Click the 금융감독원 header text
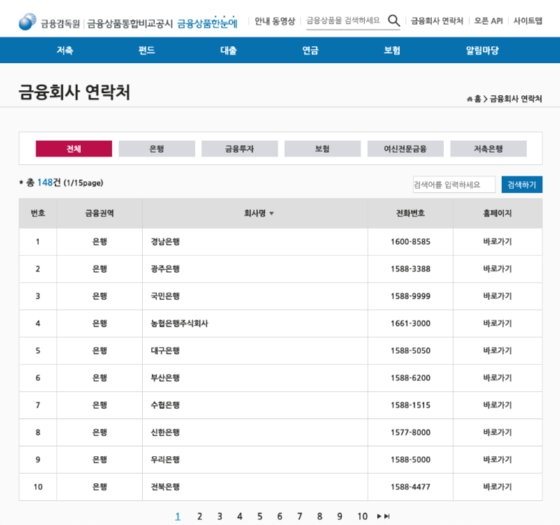This screenshot has height=525, width=560. 60,24
